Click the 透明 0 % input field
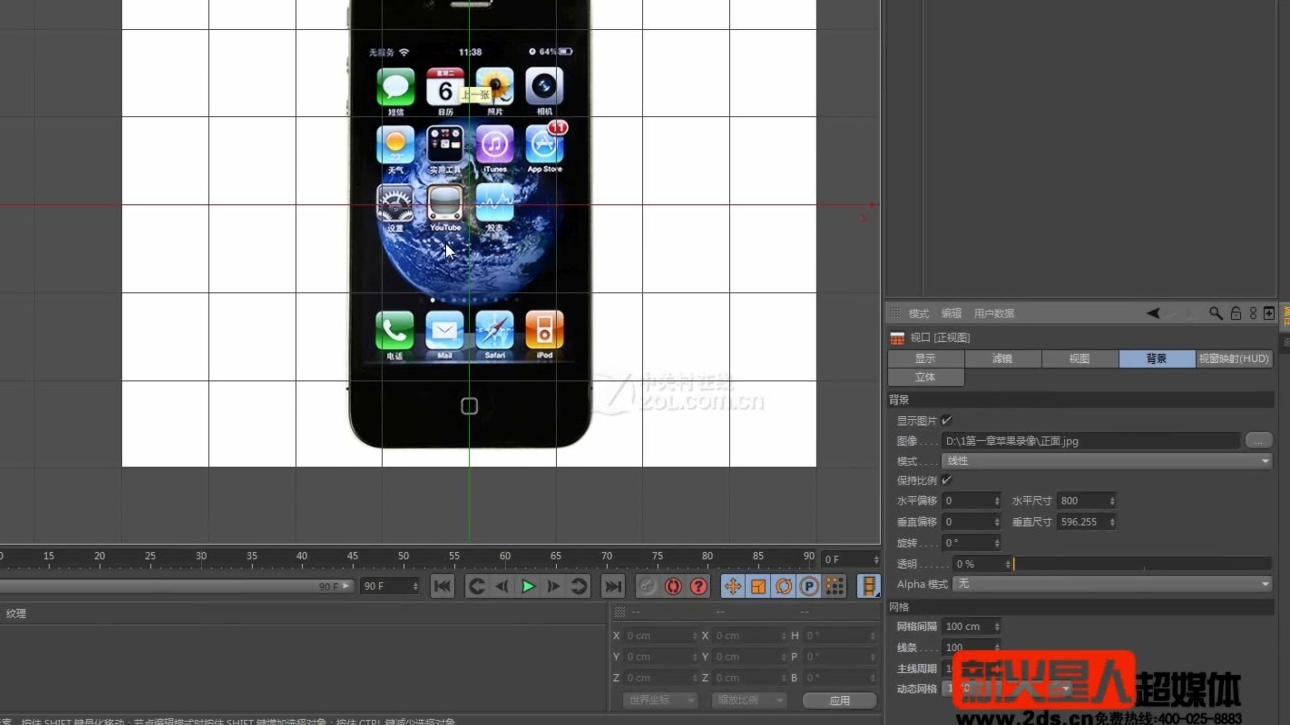This screenshot has height=725, width=1290. 982,564
